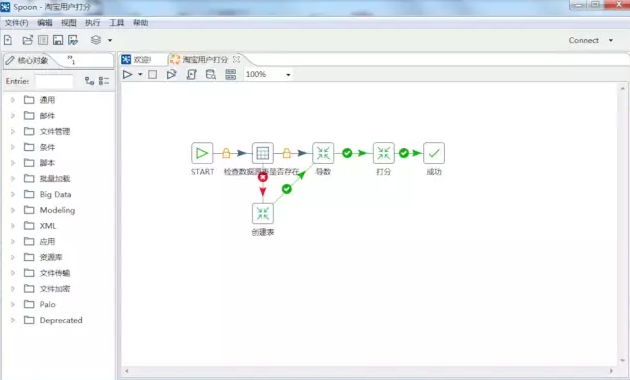Click green check between 打分 and 成功
Image resolution: width=630 pixels, height=380 pixels.
[404, 153]
